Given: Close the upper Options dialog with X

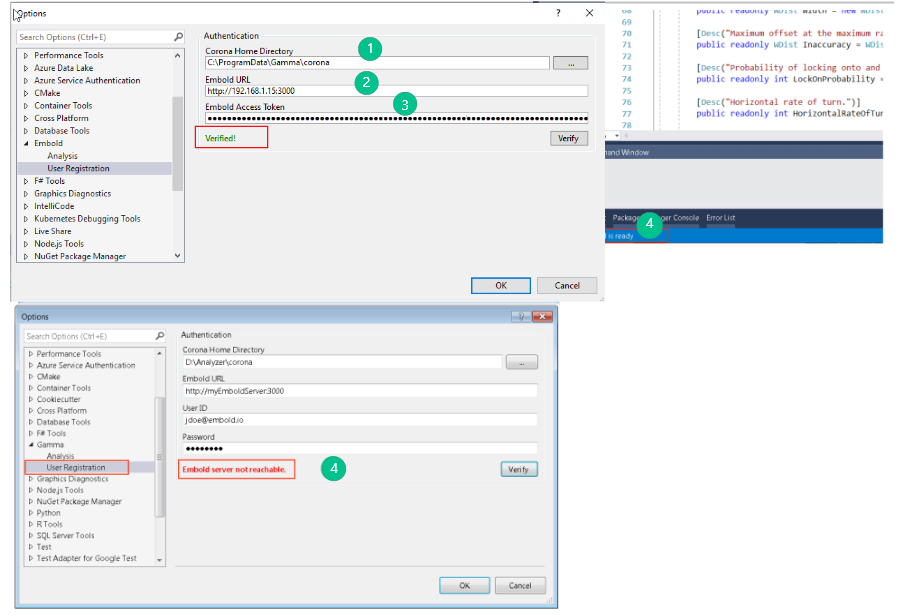Looking at the screenshot, I should pos(590,13).
